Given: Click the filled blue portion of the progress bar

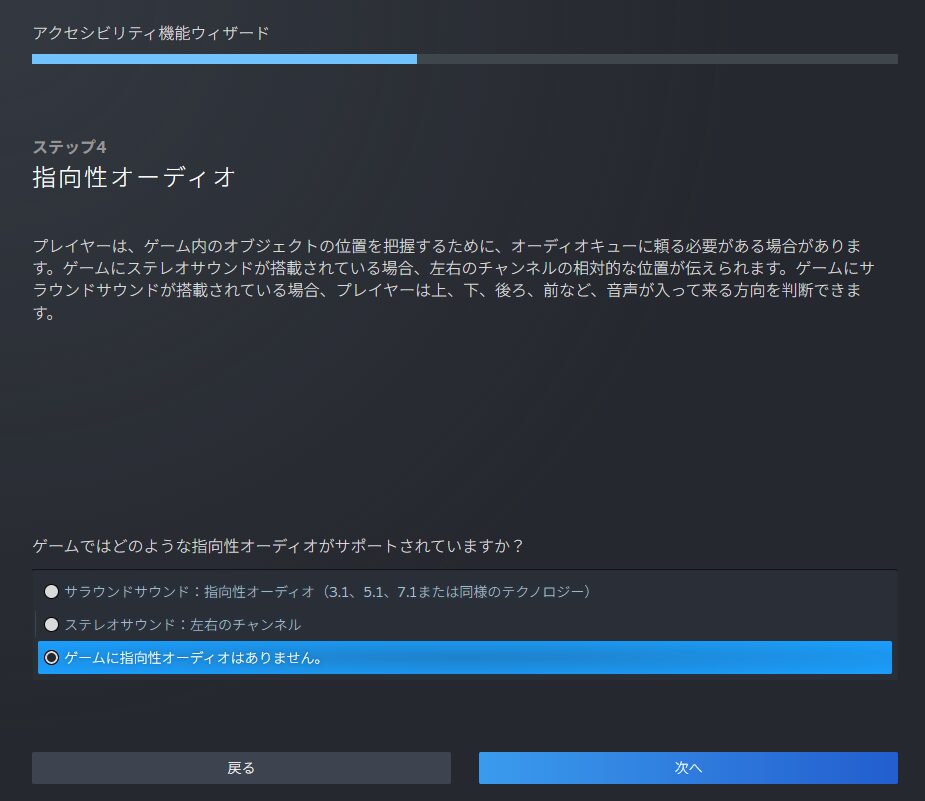Looking at the screenshot, I should (x=224, y=59).
